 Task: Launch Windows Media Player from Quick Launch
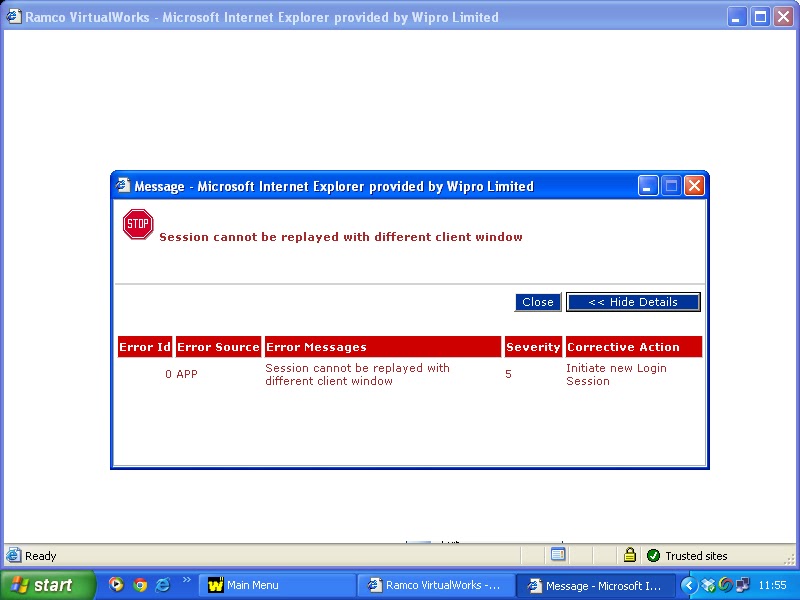click(116, 584)
